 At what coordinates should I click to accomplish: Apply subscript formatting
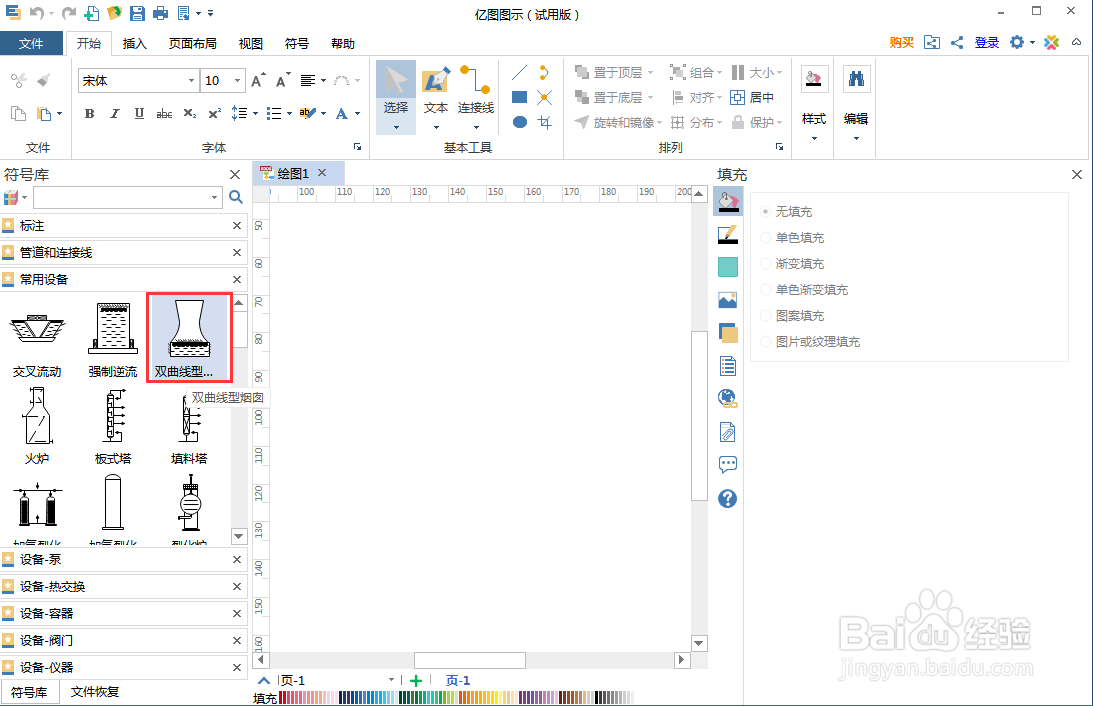coord(190,114)
